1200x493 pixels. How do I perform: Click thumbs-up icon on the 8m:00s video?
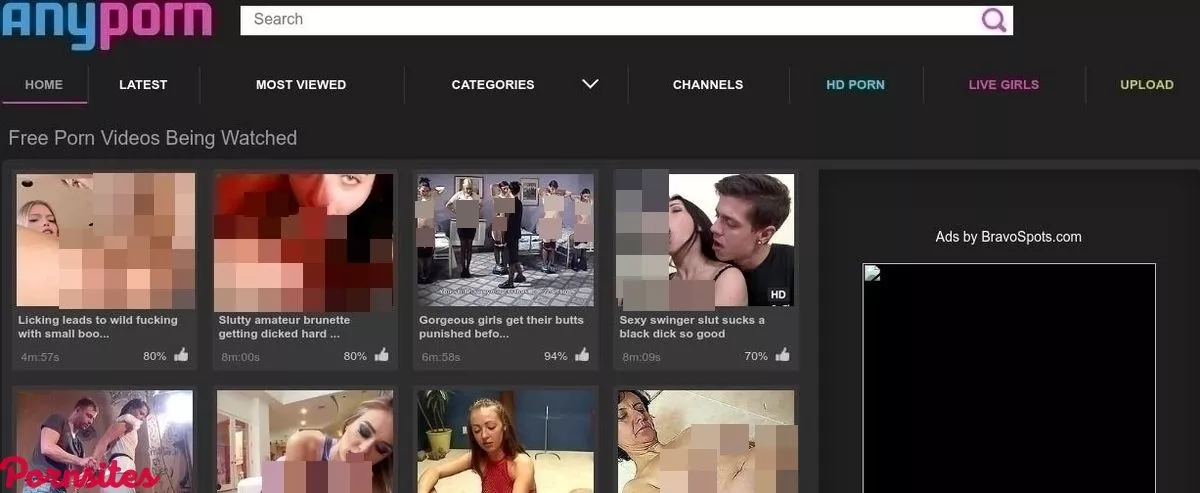click(x=382, y=355)
